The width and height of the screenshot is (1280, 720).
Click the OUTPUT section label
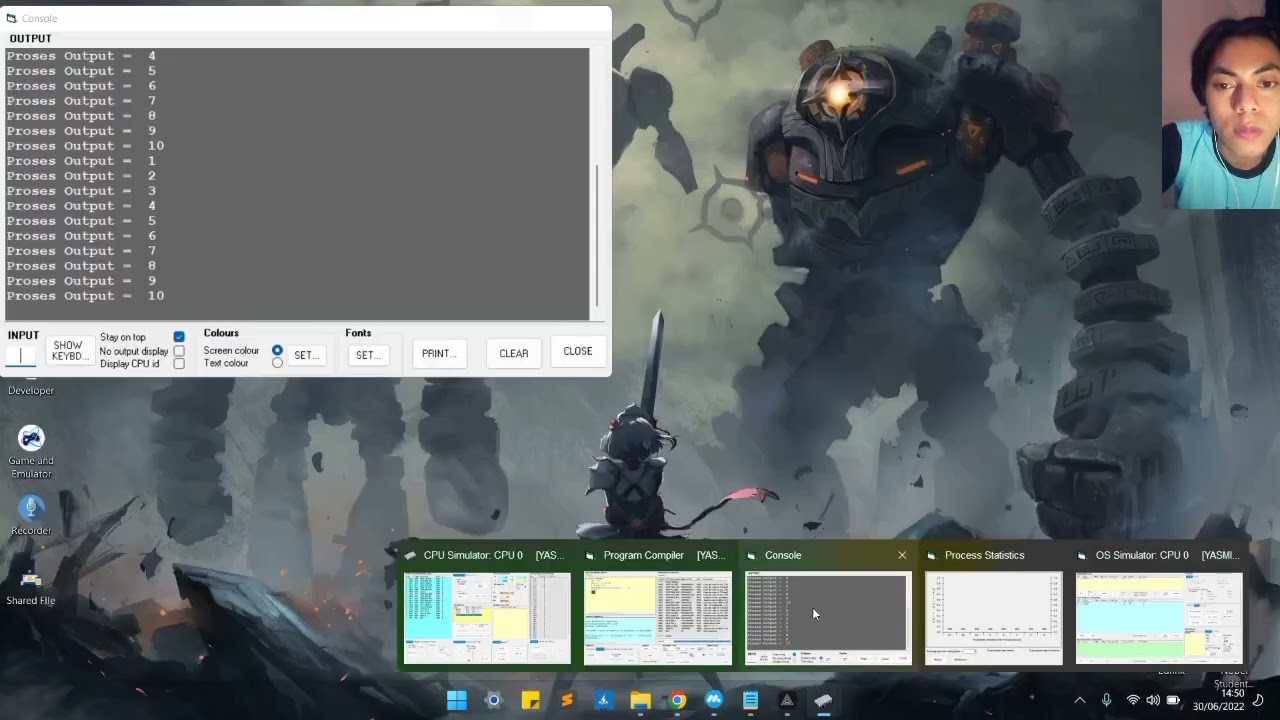tap(30, 38)
